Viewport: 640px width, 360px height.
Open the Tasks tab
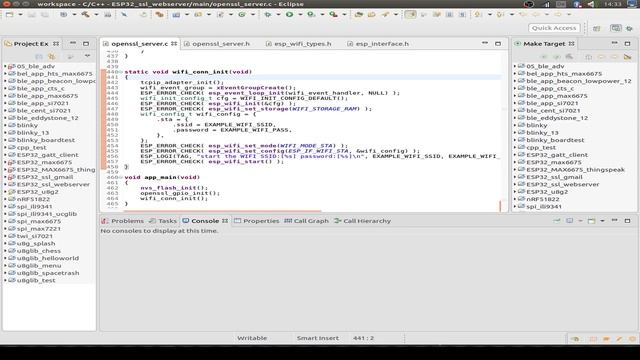163,221
